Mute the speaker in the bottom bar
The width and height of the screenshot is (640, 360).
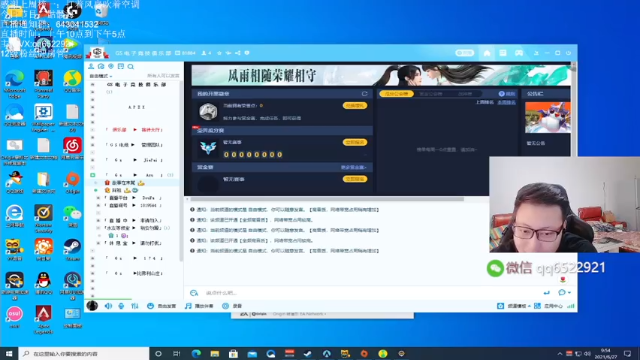(x=108, y=306)
